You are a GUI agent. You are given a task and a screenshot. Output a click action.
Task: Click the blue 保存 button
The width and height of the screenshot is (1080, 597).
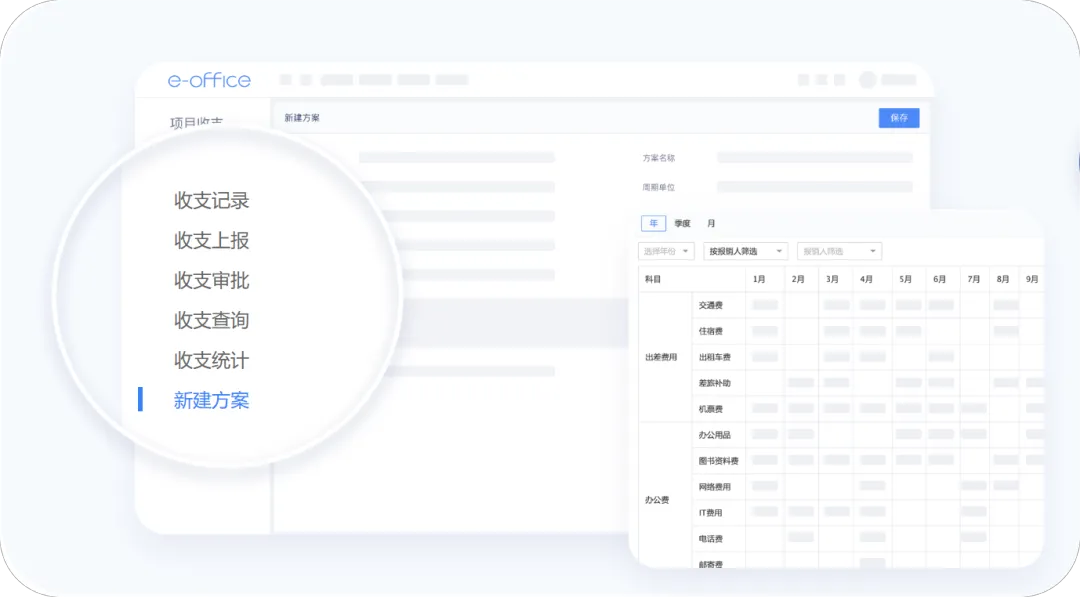pos(898,118)
